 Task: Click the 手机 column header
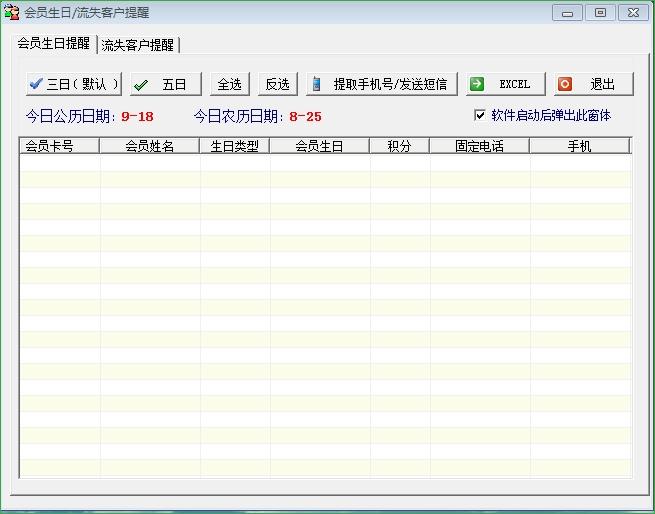pyautogui.click(x=579, y=146)
